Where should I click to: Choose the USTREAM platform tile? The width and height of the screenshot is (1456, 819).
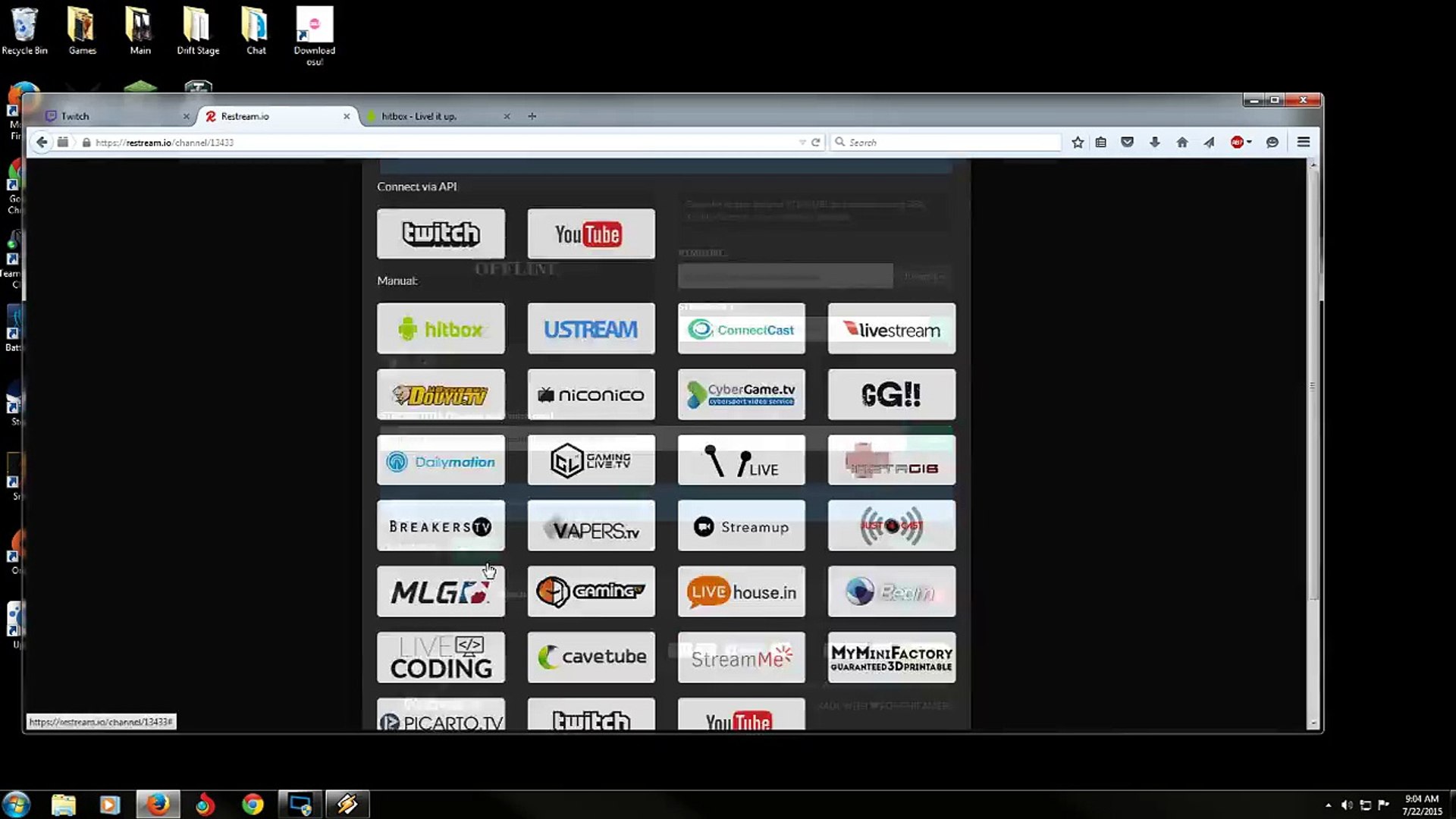(x=591, y=328)
